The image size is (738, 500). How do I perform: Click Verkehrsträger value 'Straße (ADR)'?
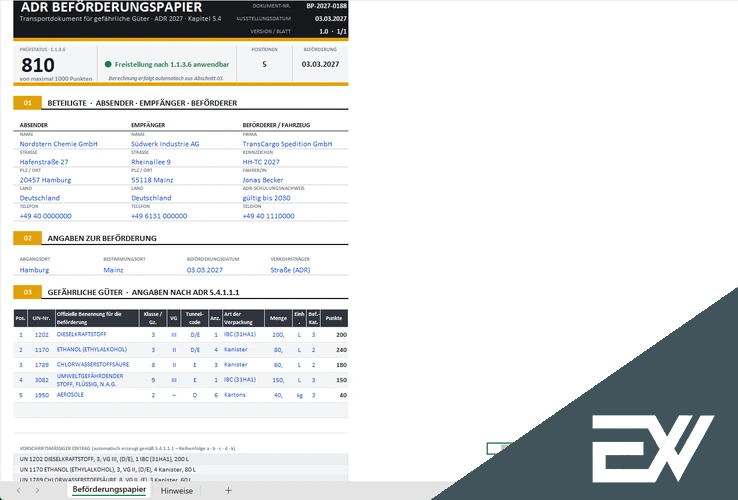pos(290,270)
